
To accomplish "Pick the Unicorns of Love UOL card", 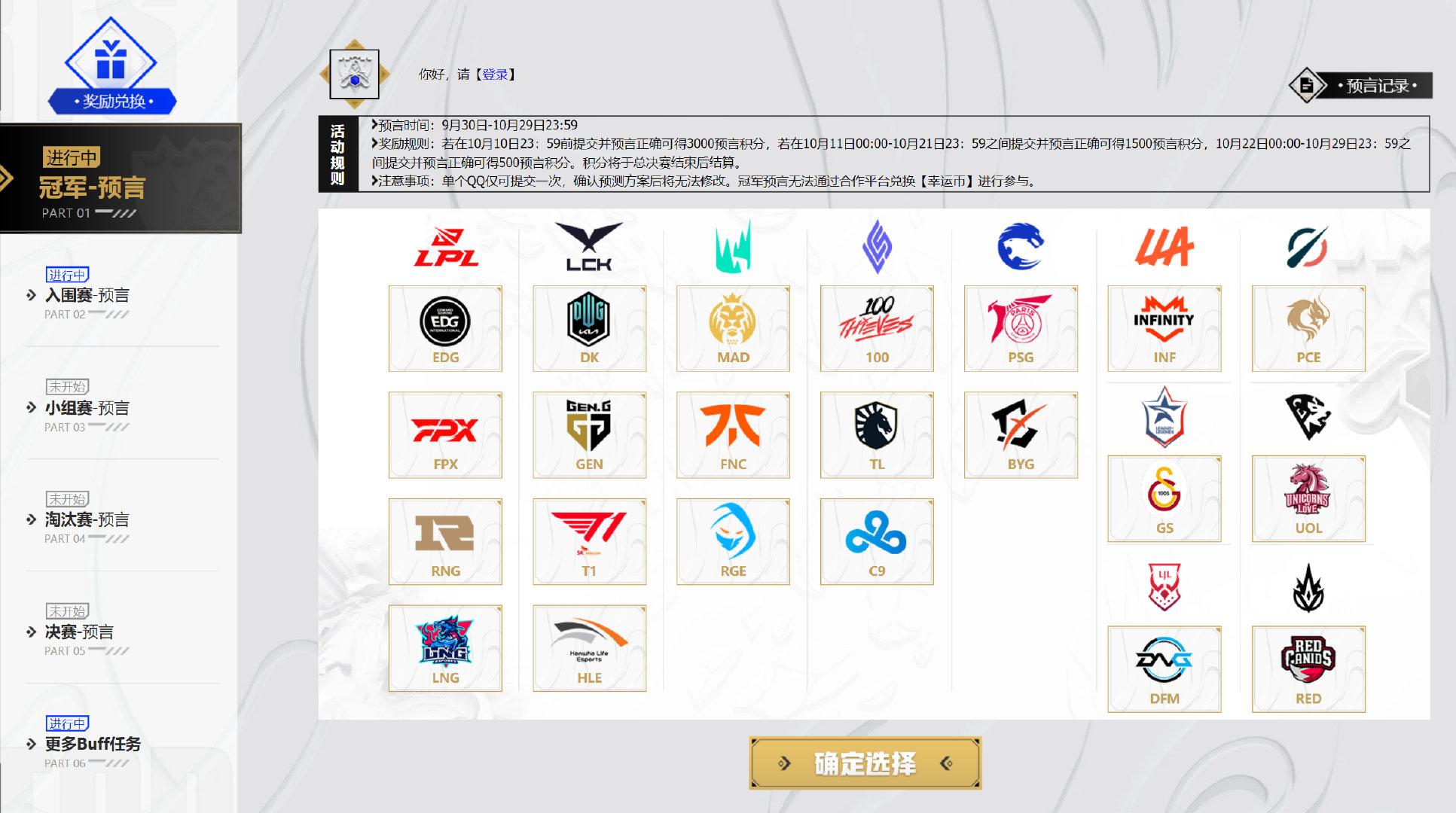I will [1308, 498].
